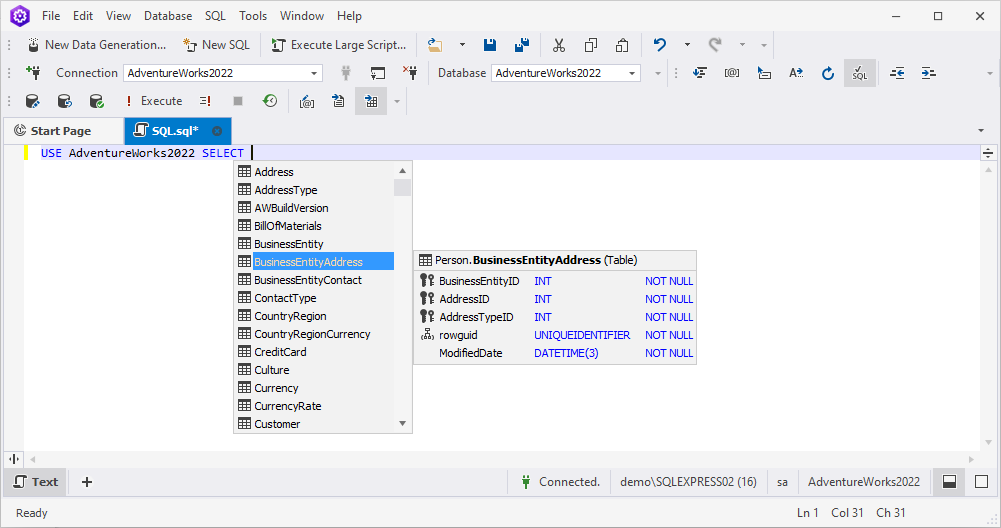The height and width of the screenshot is (528, 1001).
Task: Save the document with floppy icon
Action: pos(490,45)
